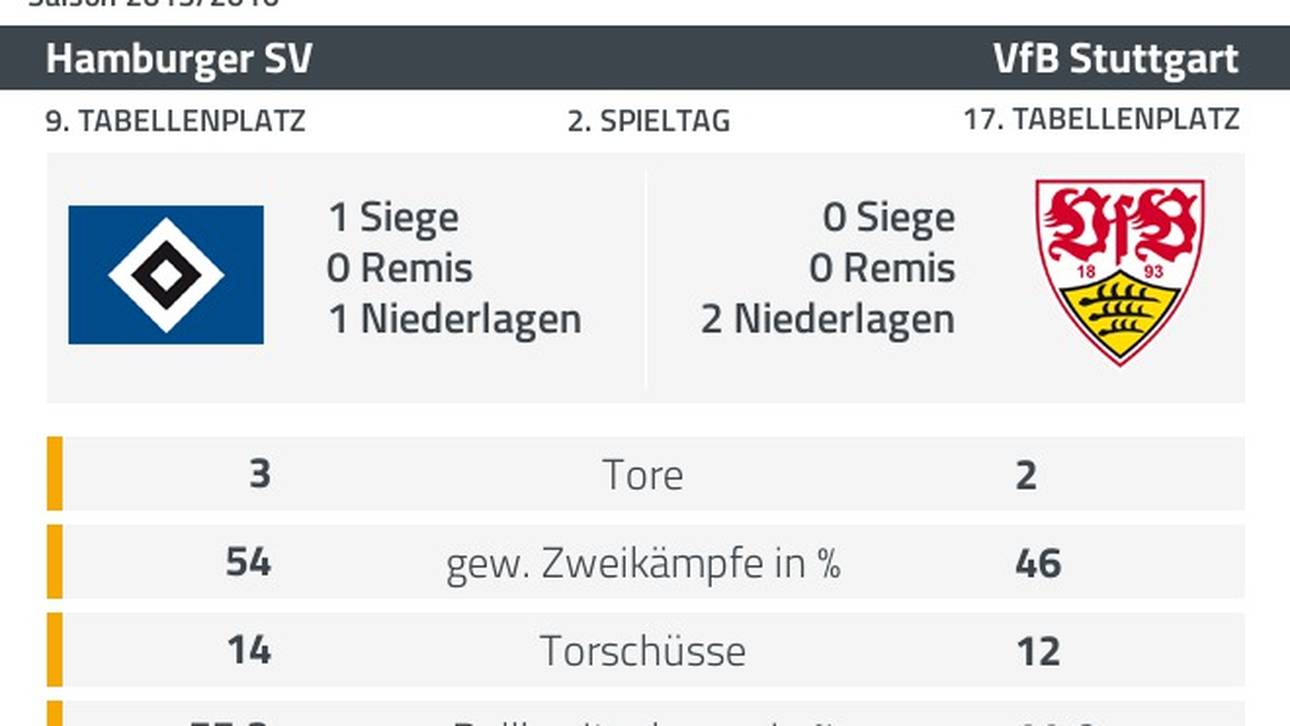The height and width of the screenshot is (726, 1290).
Task: Click the Hamburger SV diamond logo
Action: [166, 275]
